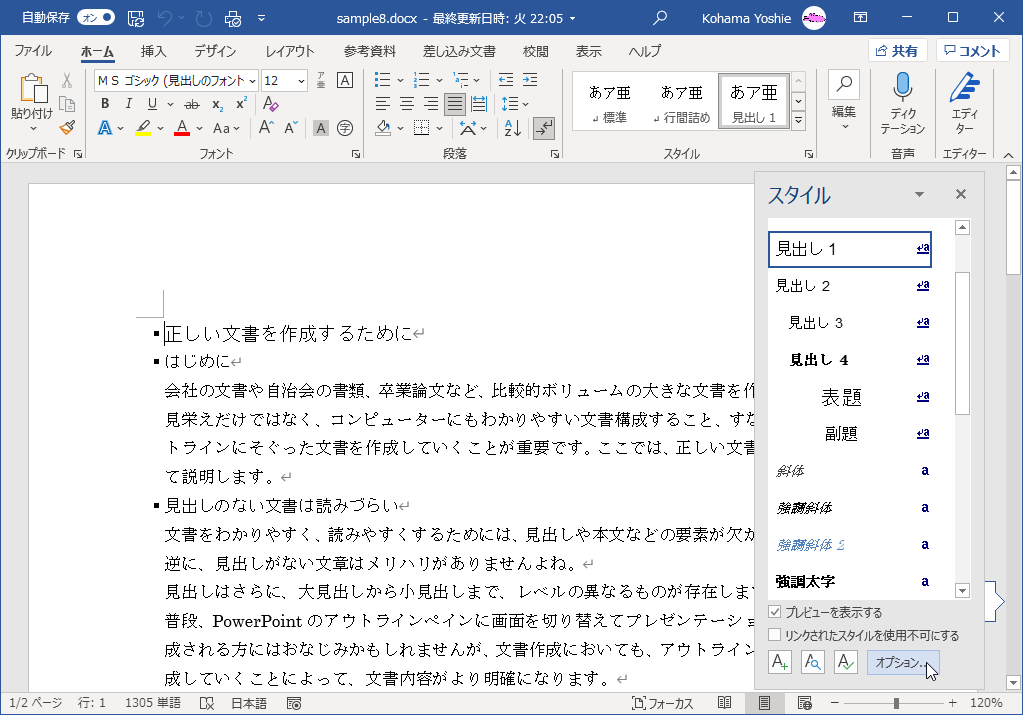
Task: Click the New Style button in the Styles pane
Action: coord(779,662)
